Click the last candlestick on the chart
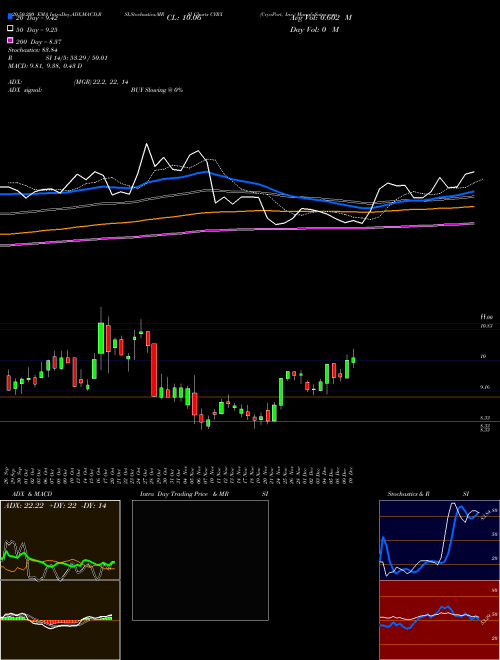Viewport: 500px width, 660px height. pyautogui.click(x=353, y=360)
